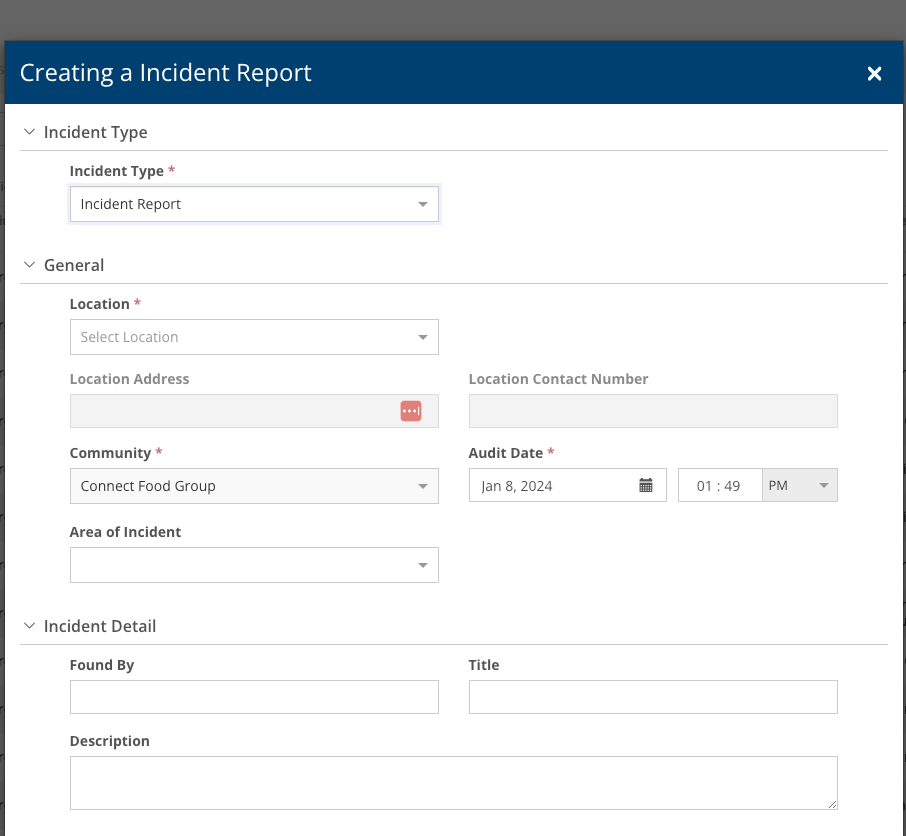Collapse the Incident Type section
This screenshot has height=836, width=906.
point(29,132)
